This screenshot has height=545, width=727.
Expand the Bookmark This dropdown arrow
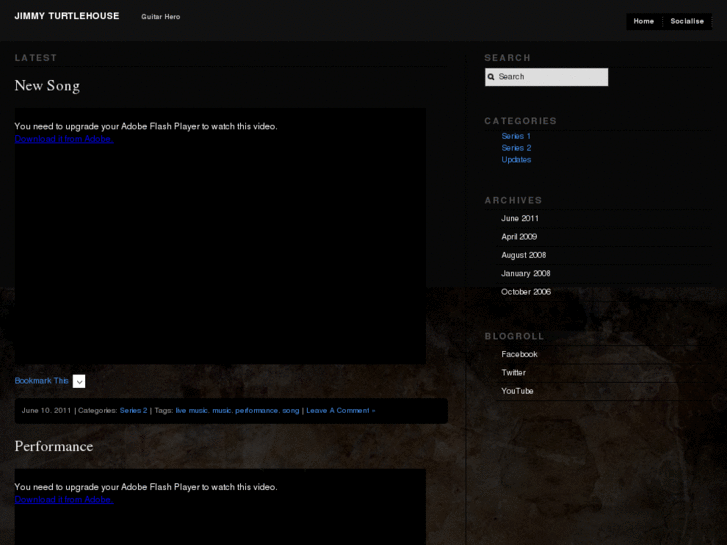click(x=79, y=381)
